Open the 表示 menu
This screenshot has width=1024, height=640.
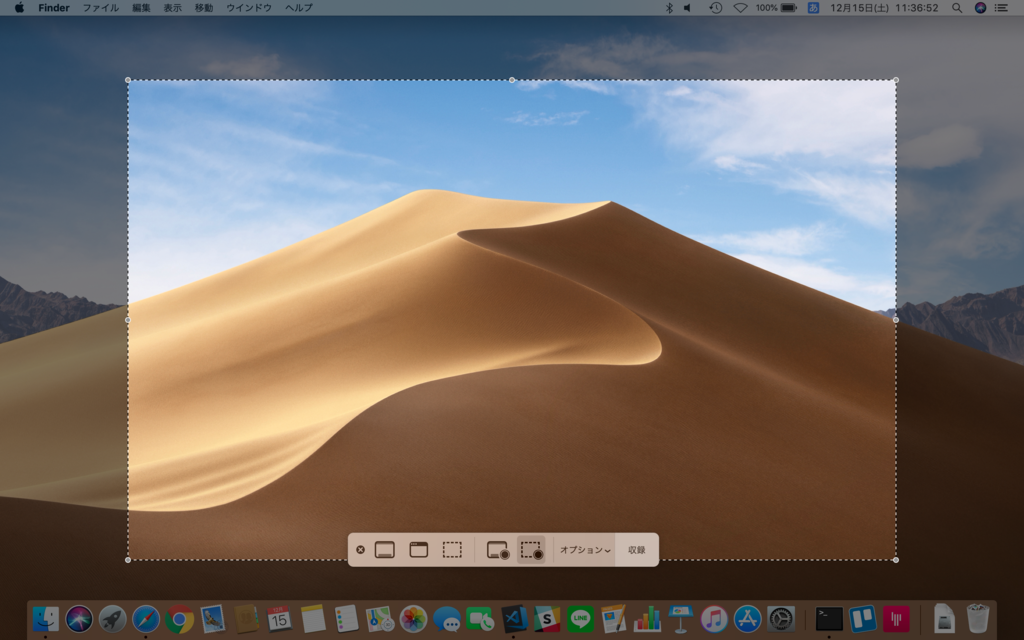172,8
